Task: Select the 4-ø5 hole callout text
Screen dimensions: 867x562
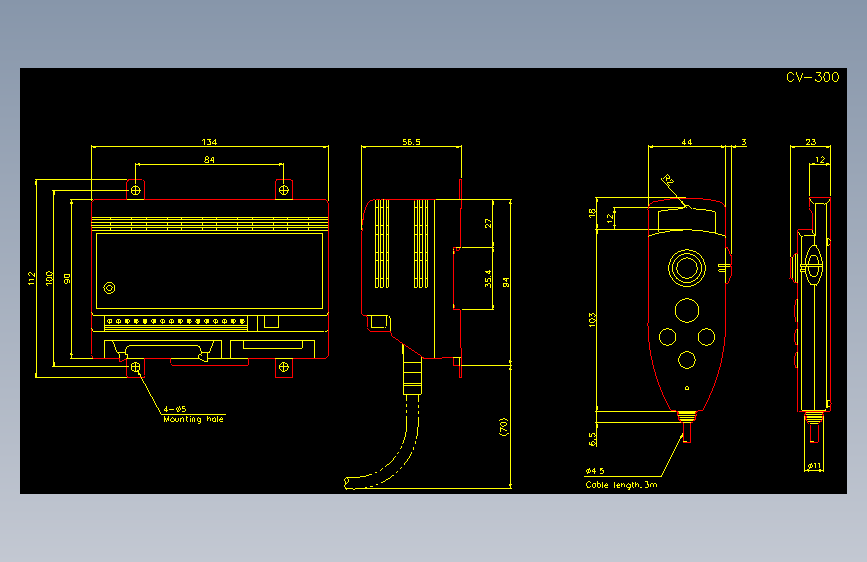Action: click(175, 409)
